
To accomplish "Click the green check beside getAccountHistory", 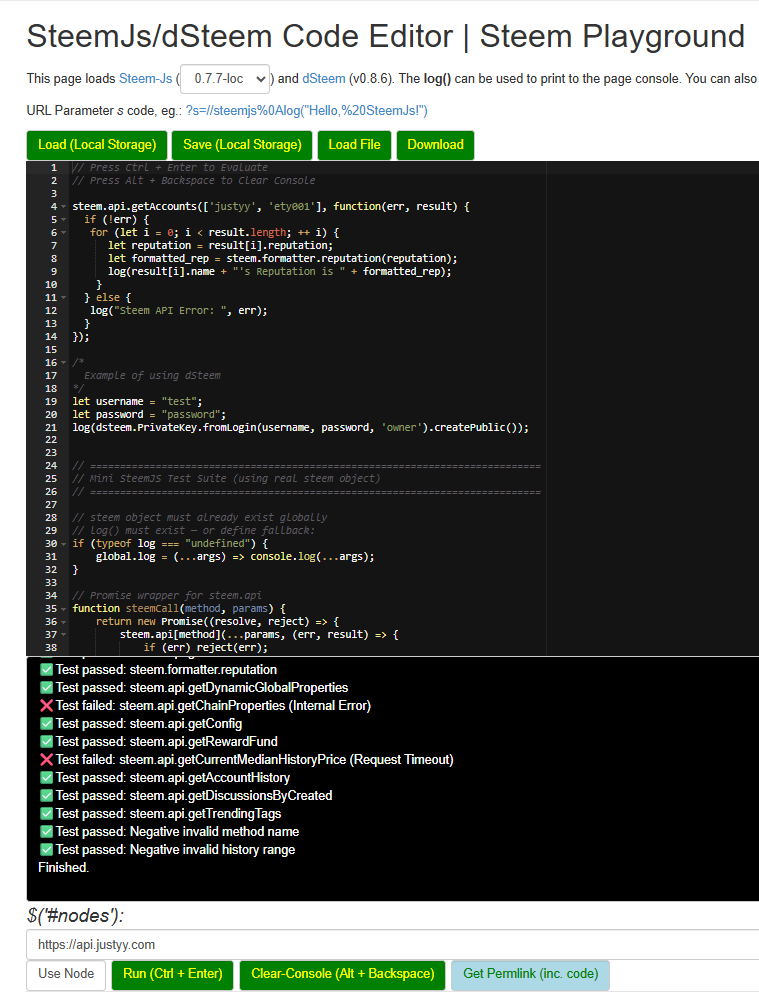I will [x=46, y=777].
